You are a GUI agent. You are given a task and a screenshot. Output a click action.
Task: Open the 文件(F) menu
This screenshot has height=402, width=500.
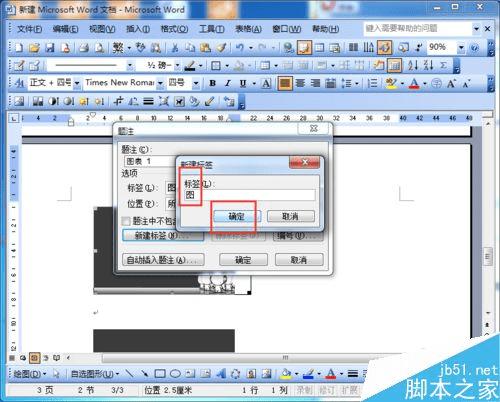tap(29, 29)
